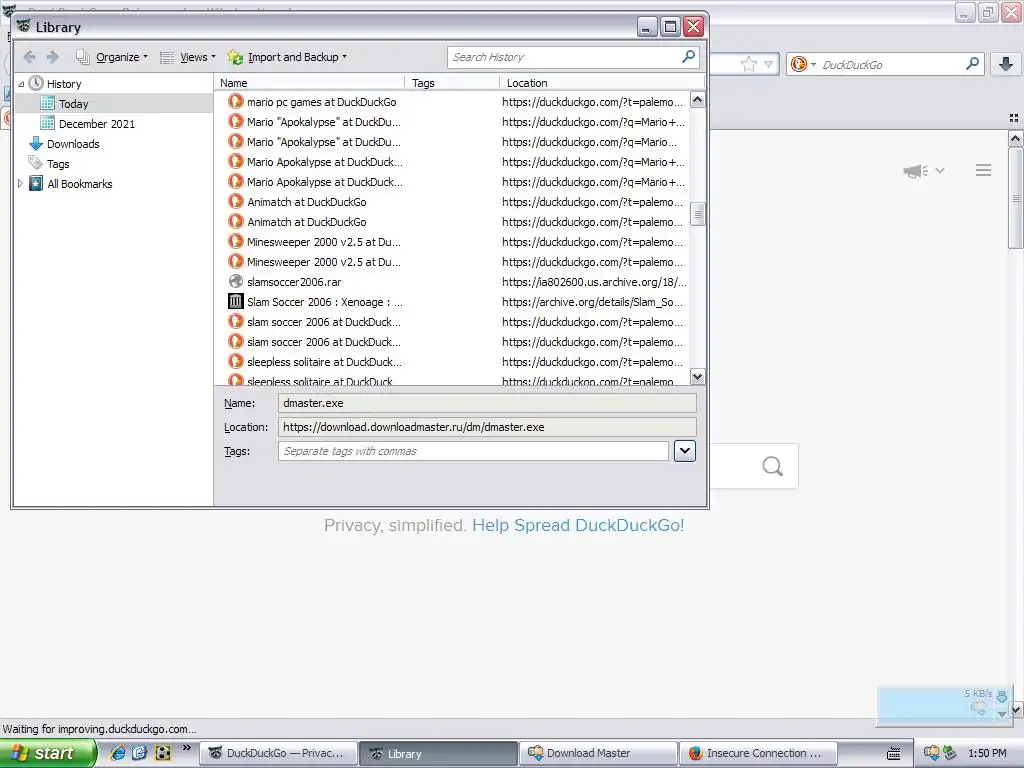Click the megaphone icon on DuckDuckGo page
Image resolution: width=1024 pixels, height=768 pixels.
point(916,171)
